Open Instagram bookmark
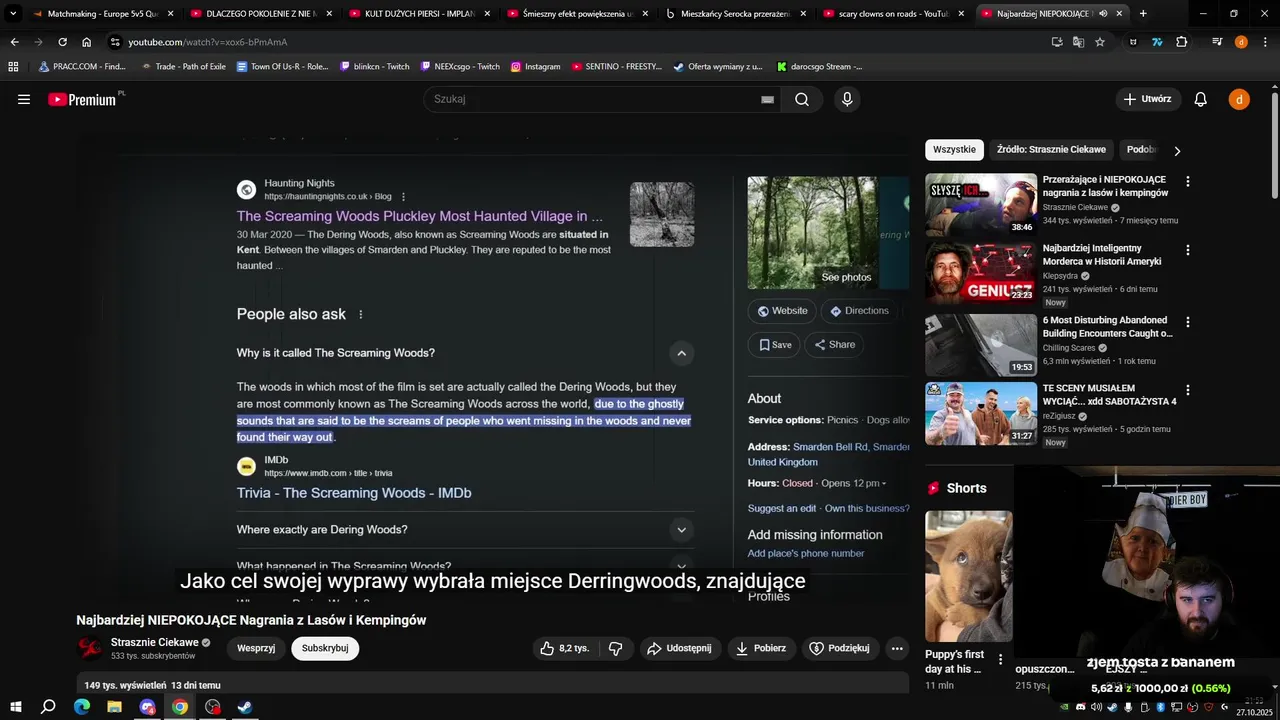The height and width of the screenshot is (720, 1280). coord(535,66)
